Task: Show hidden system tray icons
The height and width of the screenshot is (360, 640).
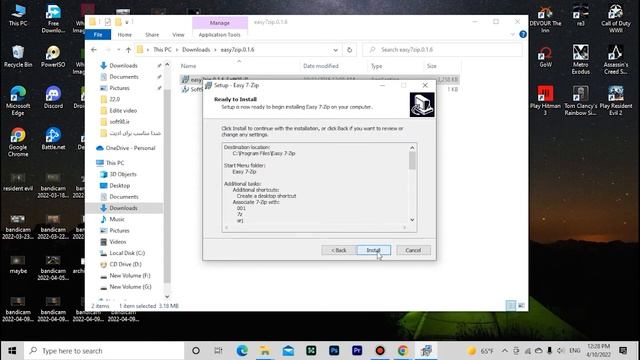Action: pos(505,351)
